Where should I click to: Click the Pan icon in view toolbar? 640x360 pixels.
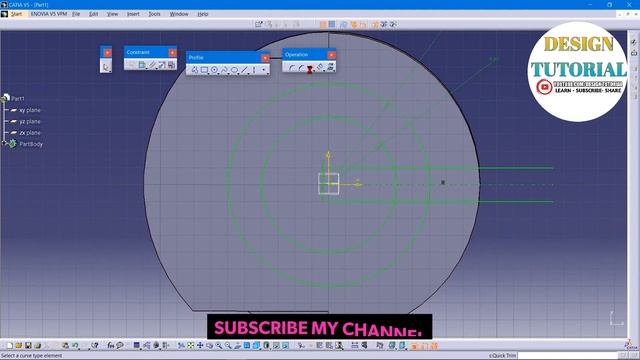click(x=200, y=346)
